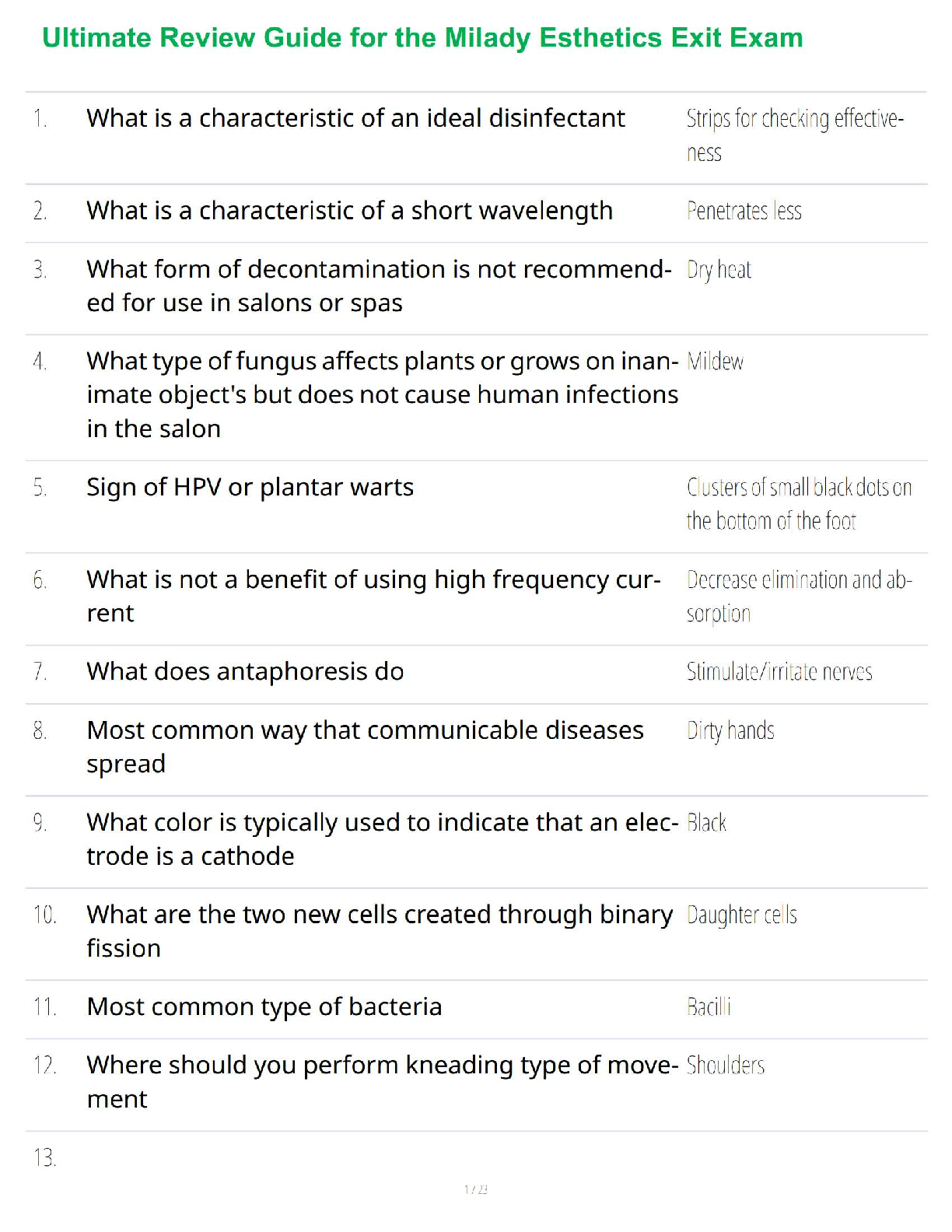Click the high frequency current question

[373, 596]
